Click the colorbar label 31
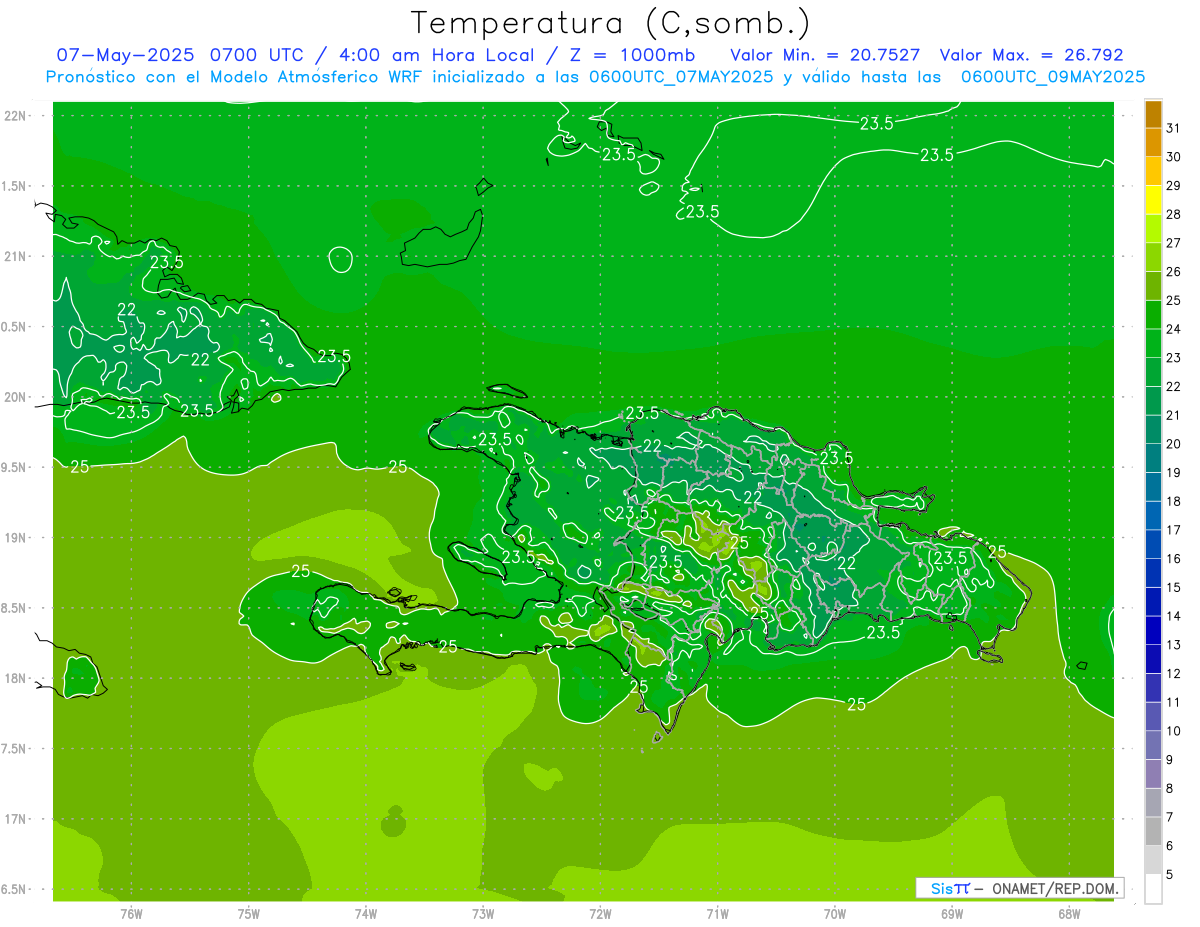 1173,128
